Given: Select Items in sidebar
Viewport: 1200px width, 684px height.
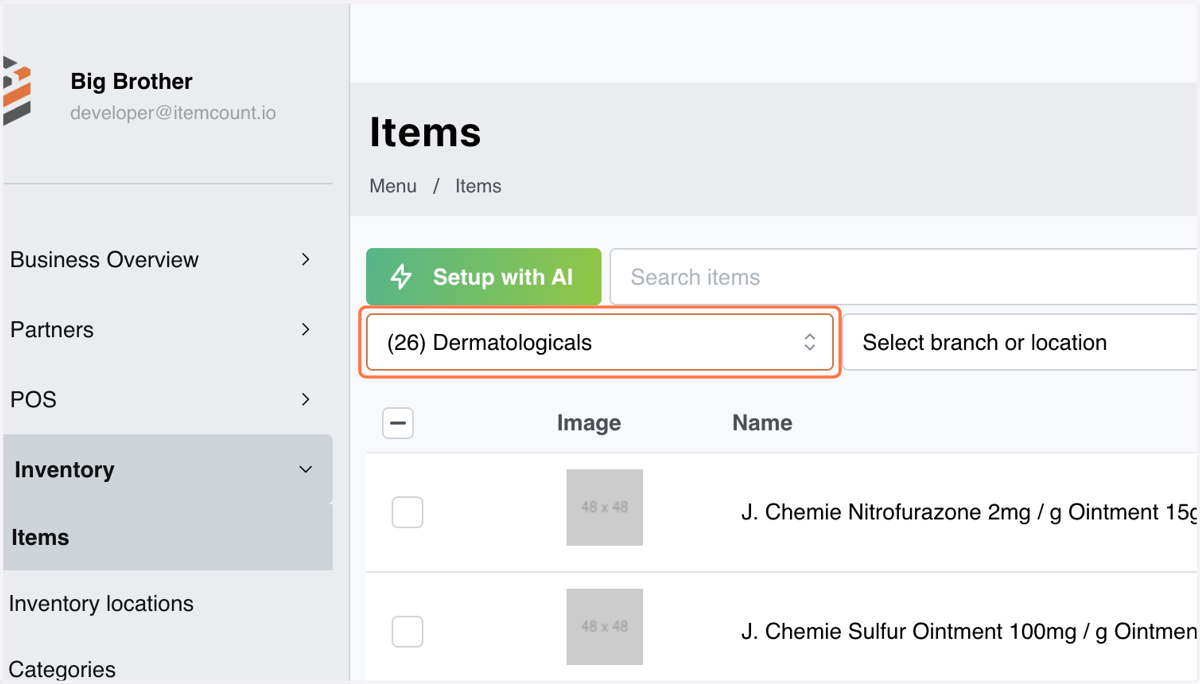Looking at the screenshot, I should pos(168,537).
